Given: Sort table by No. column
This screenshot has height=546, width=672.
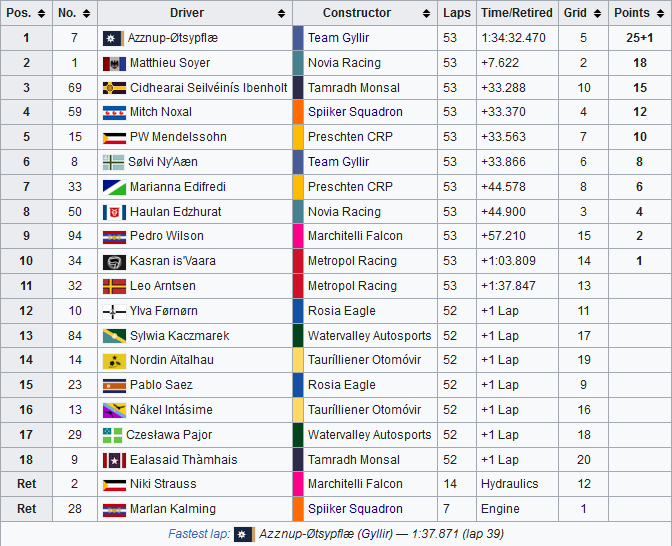Looking at the screenshot, I should pyautogui.click(x=75, y=14).
